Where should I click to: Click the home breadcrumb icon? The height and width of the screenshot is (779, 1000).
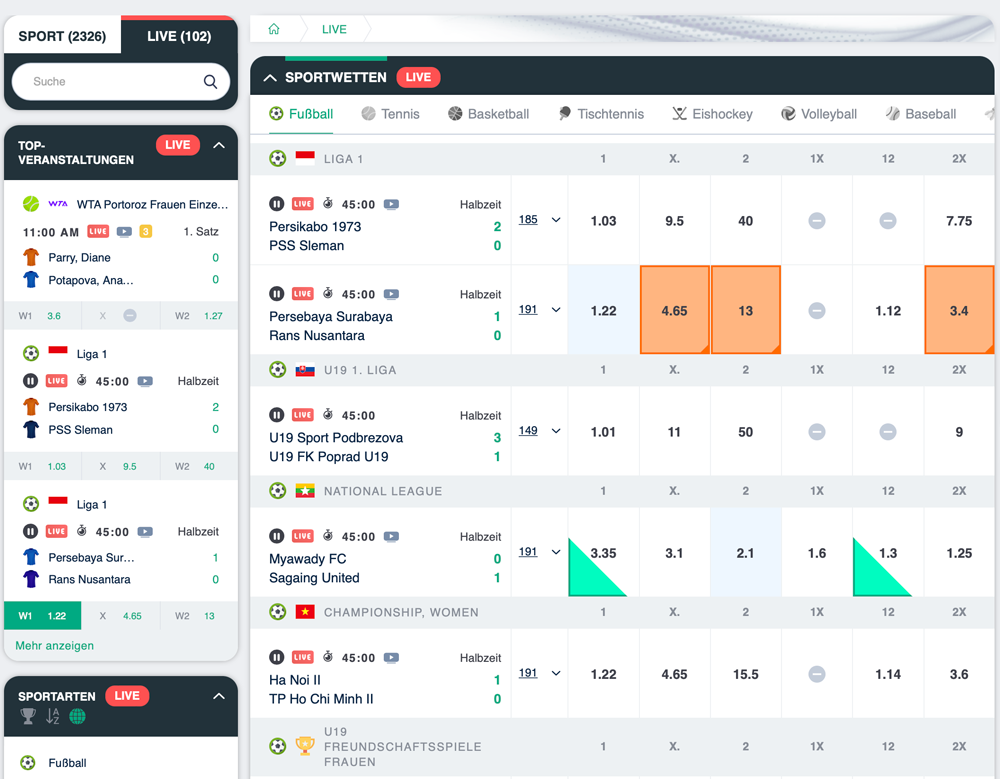tap(273, 29)
